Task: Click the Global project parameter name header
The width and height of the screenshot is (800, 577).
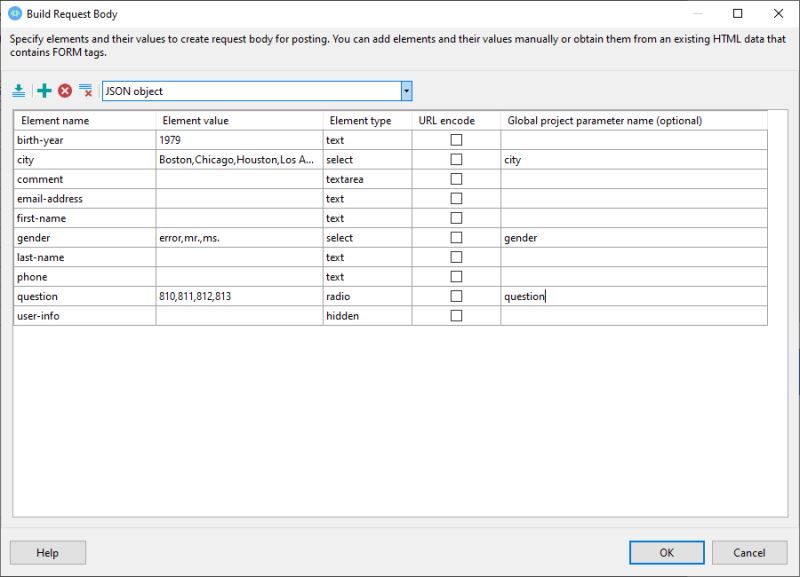Action: (x=634, y=120)
